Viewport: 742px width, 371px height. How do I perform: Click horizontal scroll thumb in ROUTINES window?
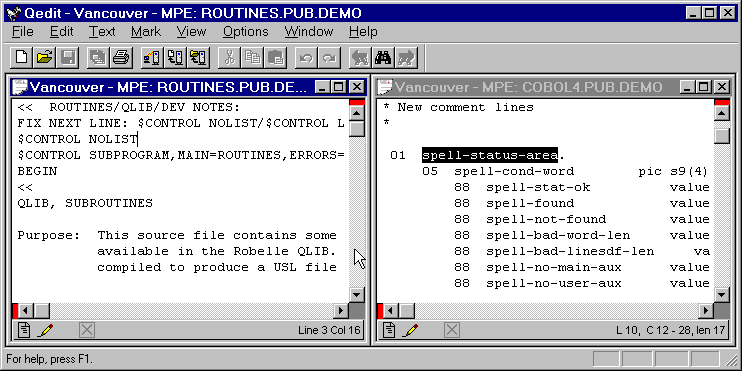(42, 310)
